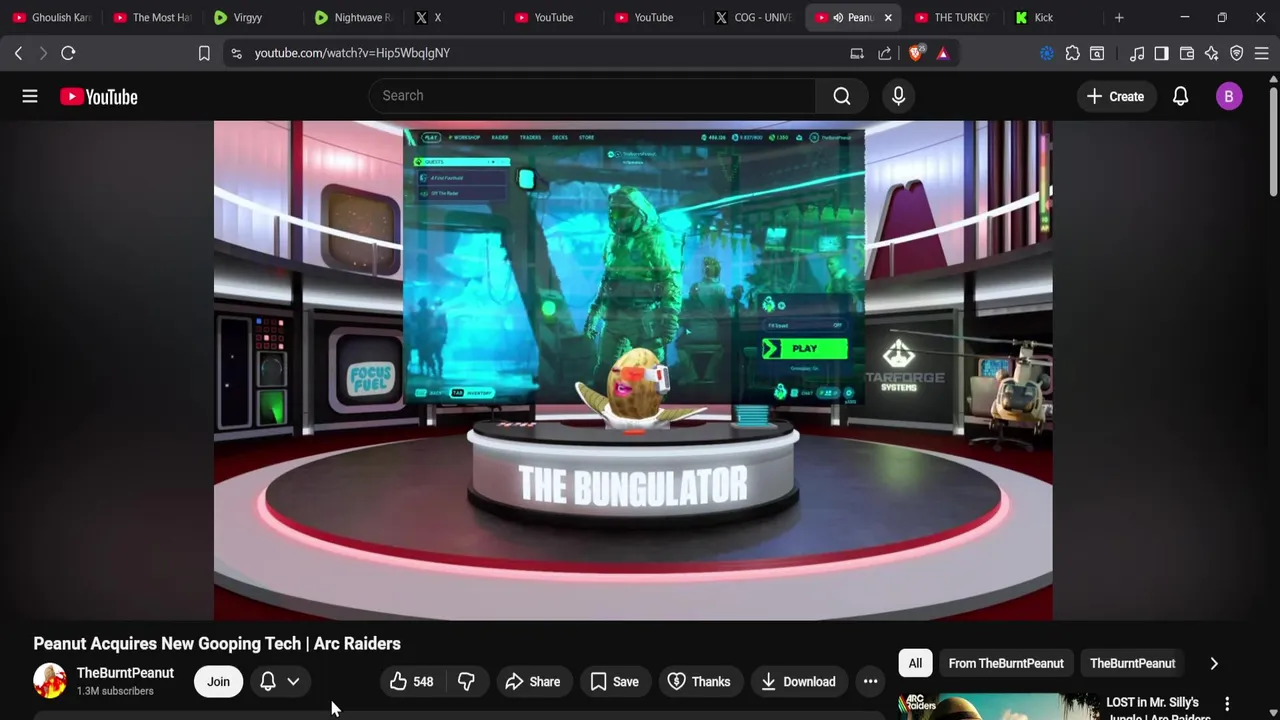
Task: Open the blue circular extension icon
Action: (x=1047, y=53)
